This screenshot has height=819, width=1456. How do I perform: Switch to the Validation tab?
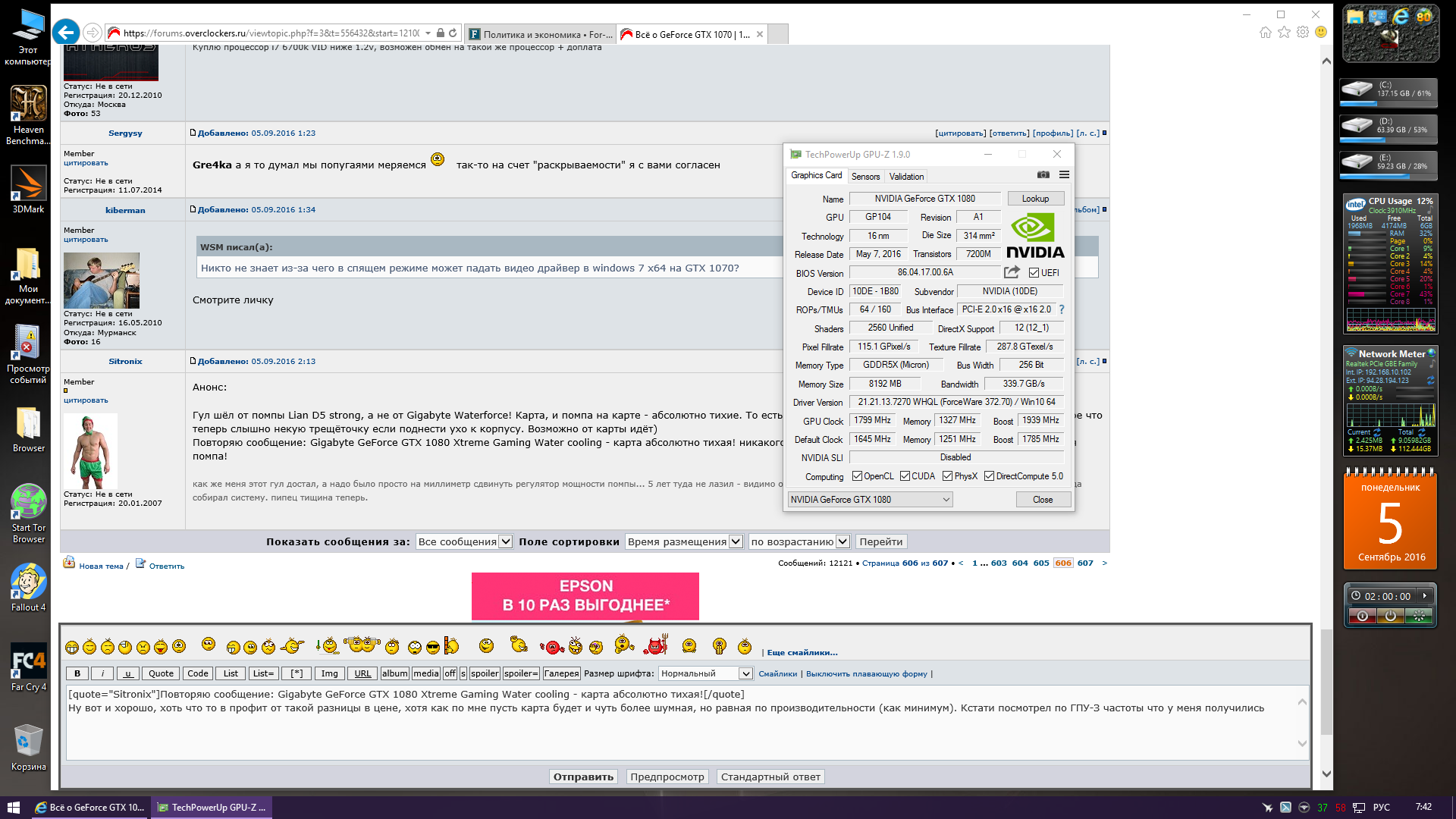[906, 176]
